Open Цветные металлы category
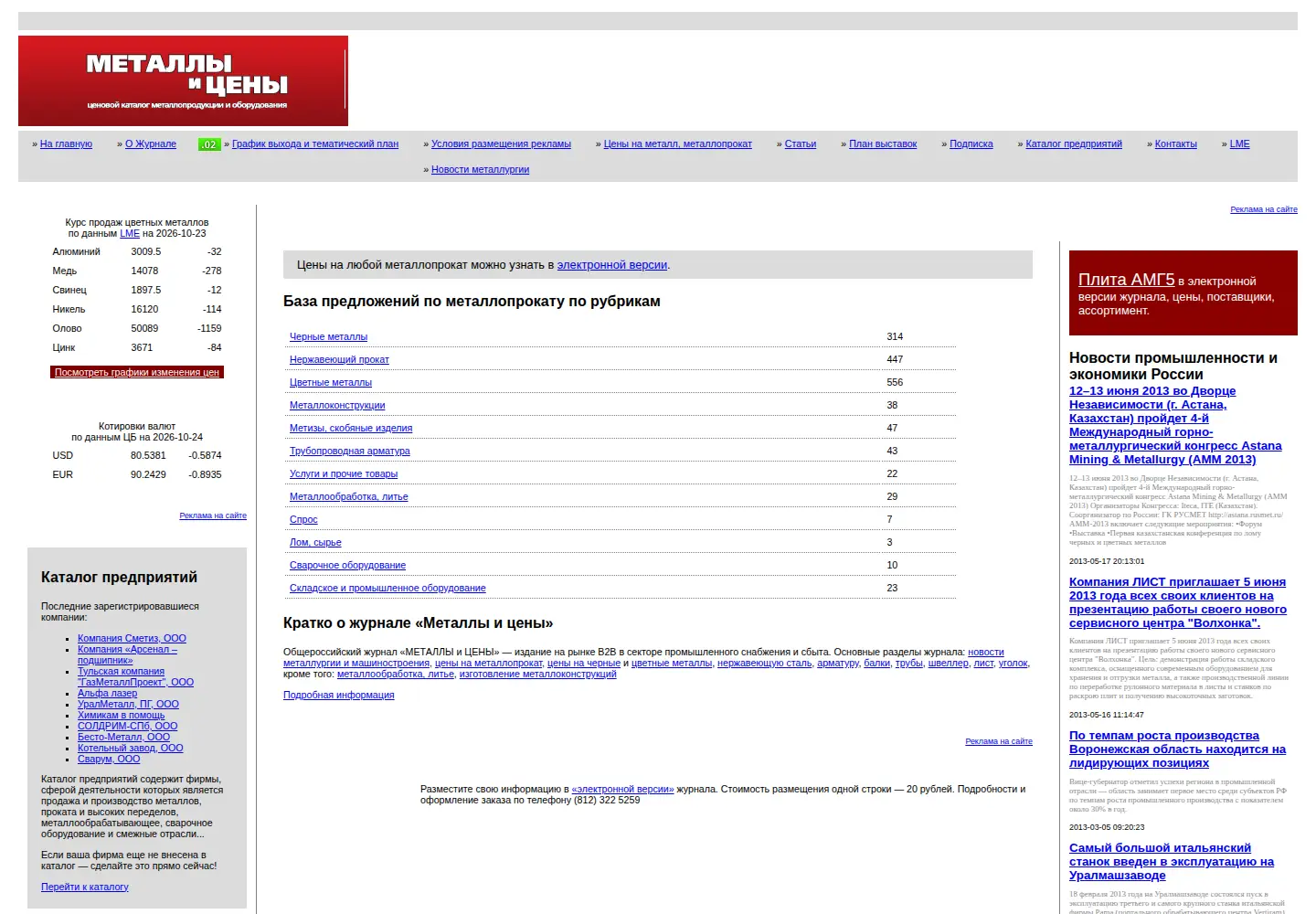1316x914 pixels. click(331, 383)
